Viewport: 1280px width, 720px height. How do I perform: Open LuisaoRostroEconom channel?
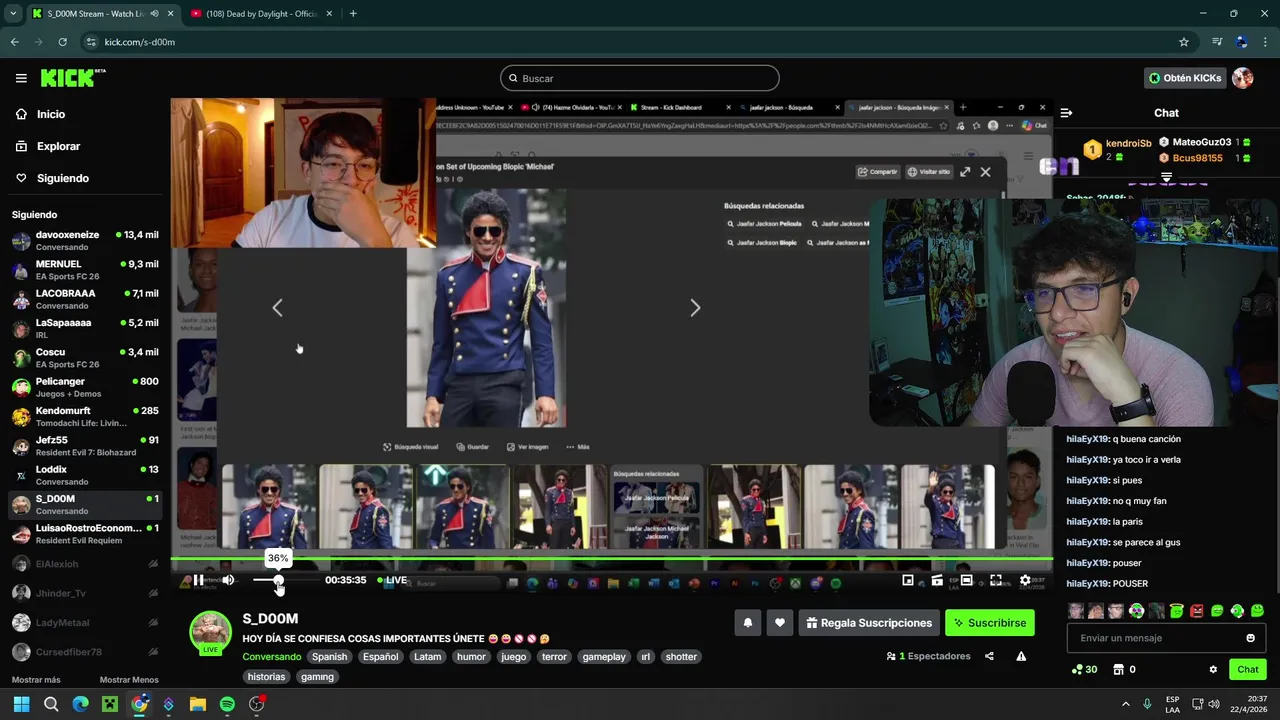85,534
